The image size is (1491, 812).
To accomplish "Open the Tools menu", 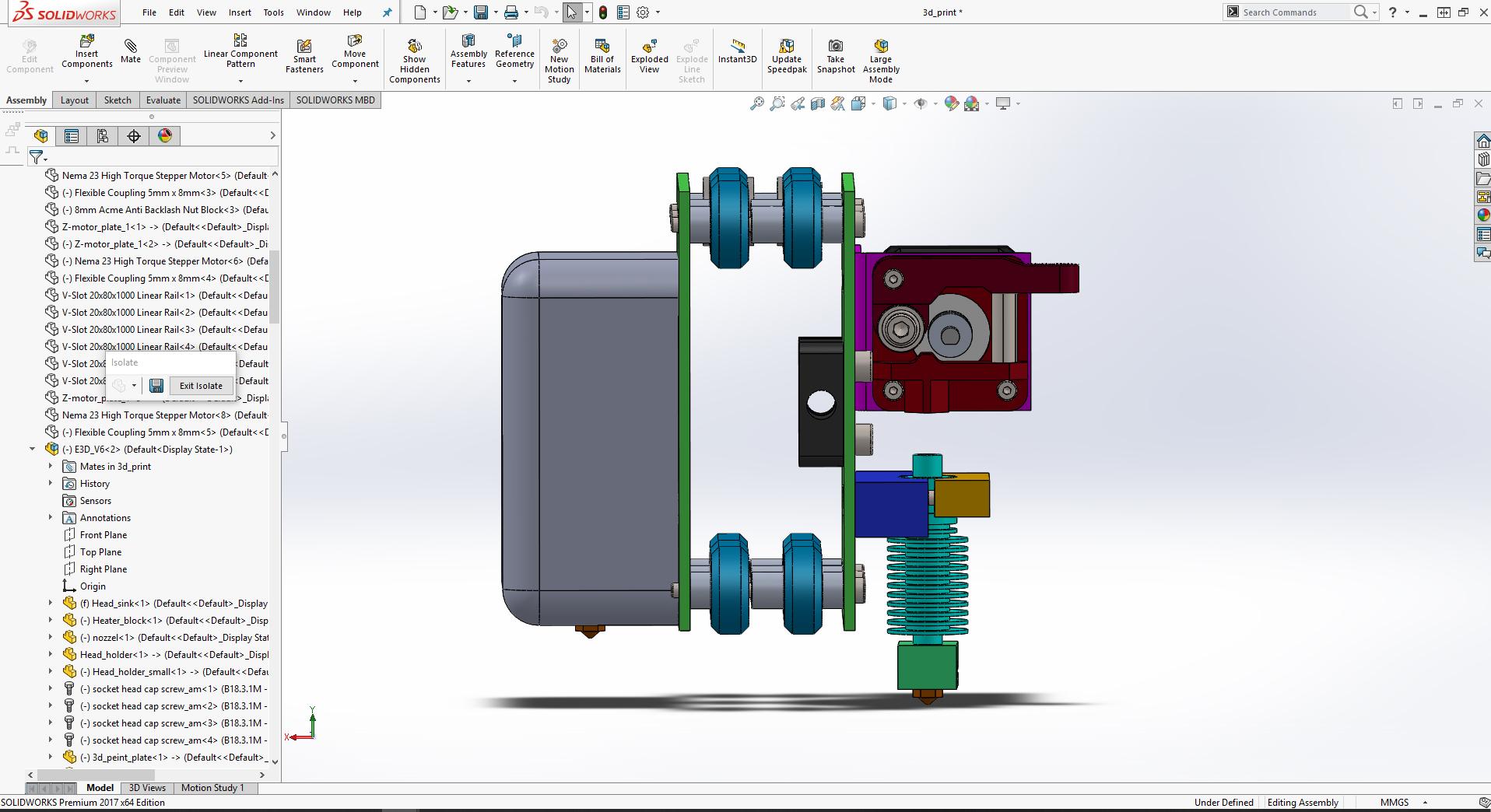I will click(273, 12).
